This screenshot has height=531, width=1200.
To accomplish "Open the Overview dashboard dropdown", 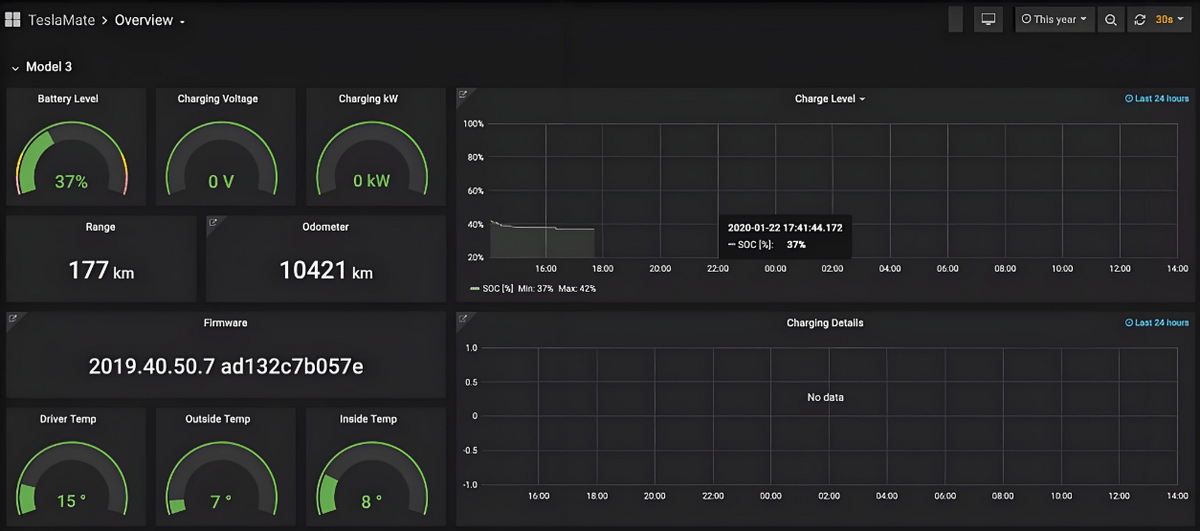I will [150, 20].
